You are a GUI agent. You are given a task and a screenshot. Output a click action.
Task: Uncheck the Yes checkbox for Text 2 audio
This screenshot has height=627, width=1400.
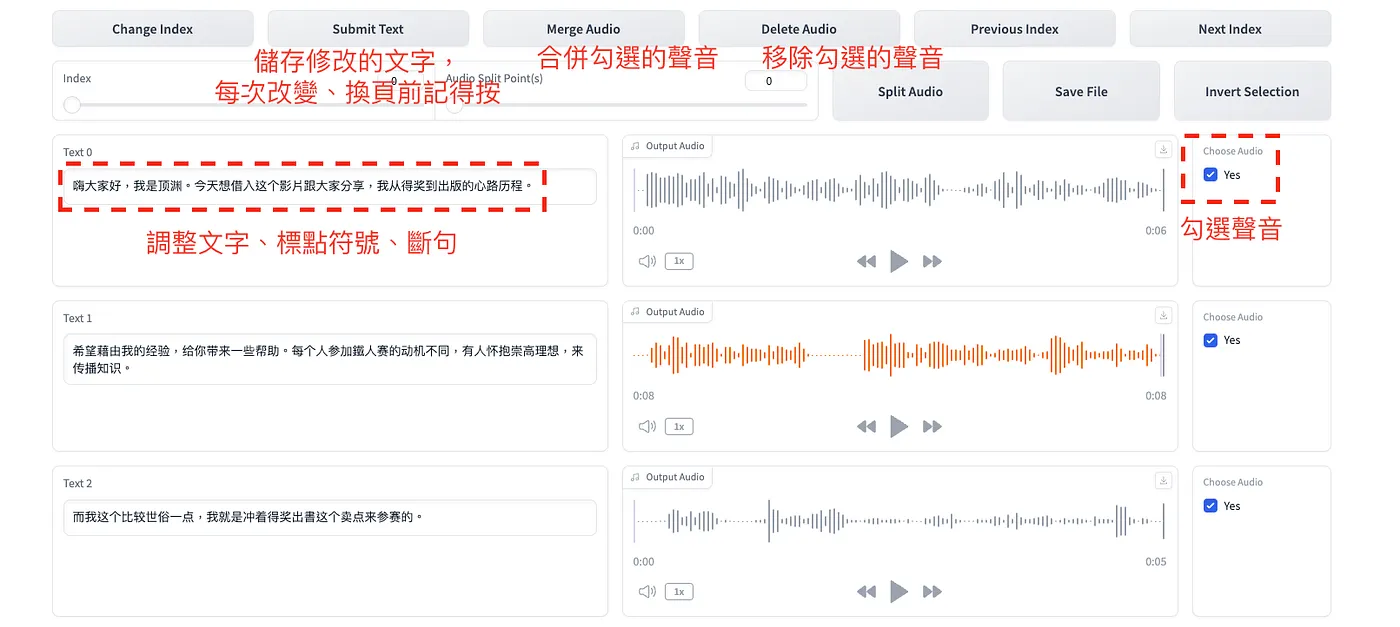[1211, 506]
